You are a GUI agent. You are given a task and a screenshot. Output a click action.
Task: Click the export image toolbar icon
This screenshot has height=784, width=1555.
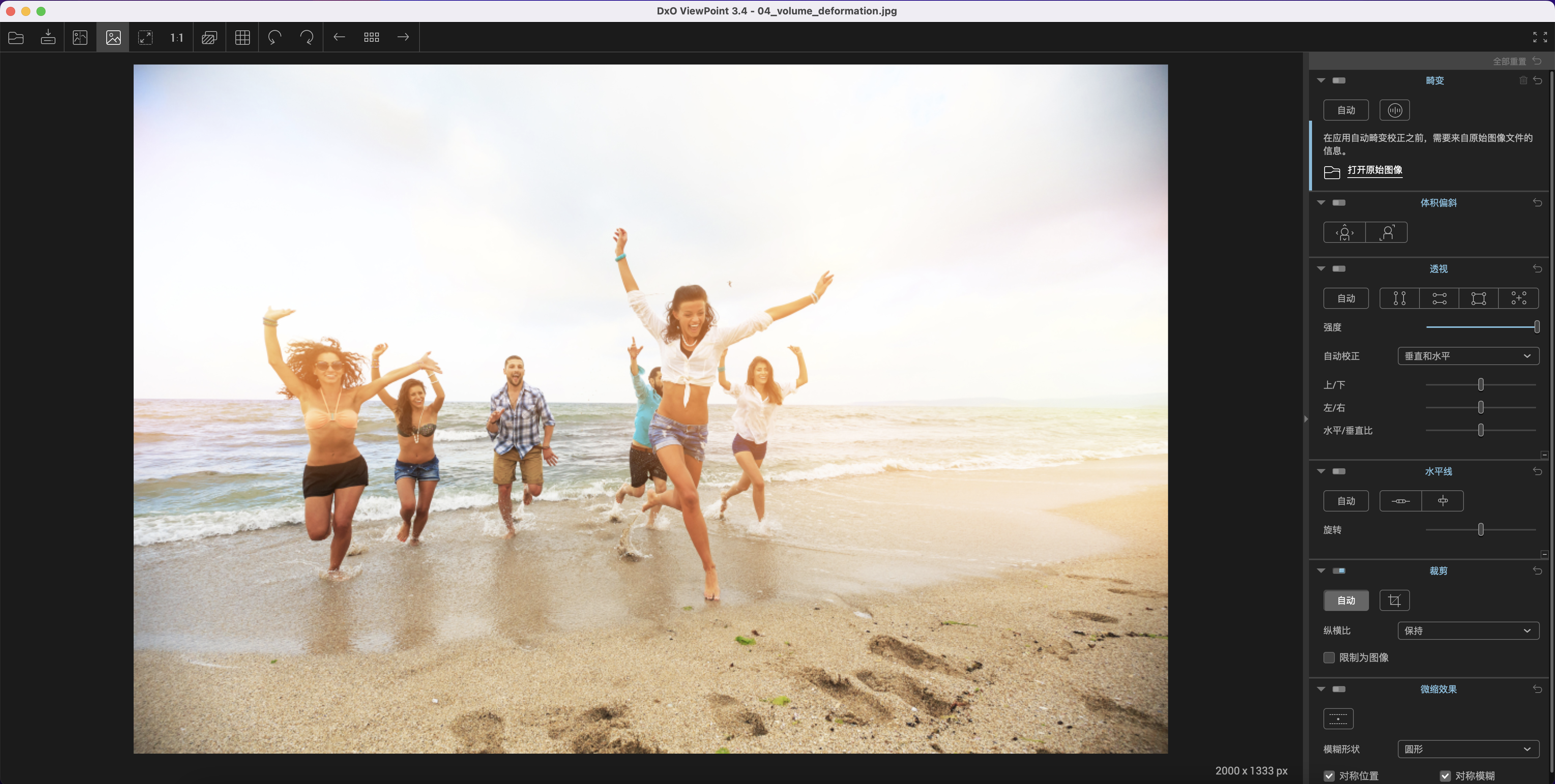click(48, 38)
